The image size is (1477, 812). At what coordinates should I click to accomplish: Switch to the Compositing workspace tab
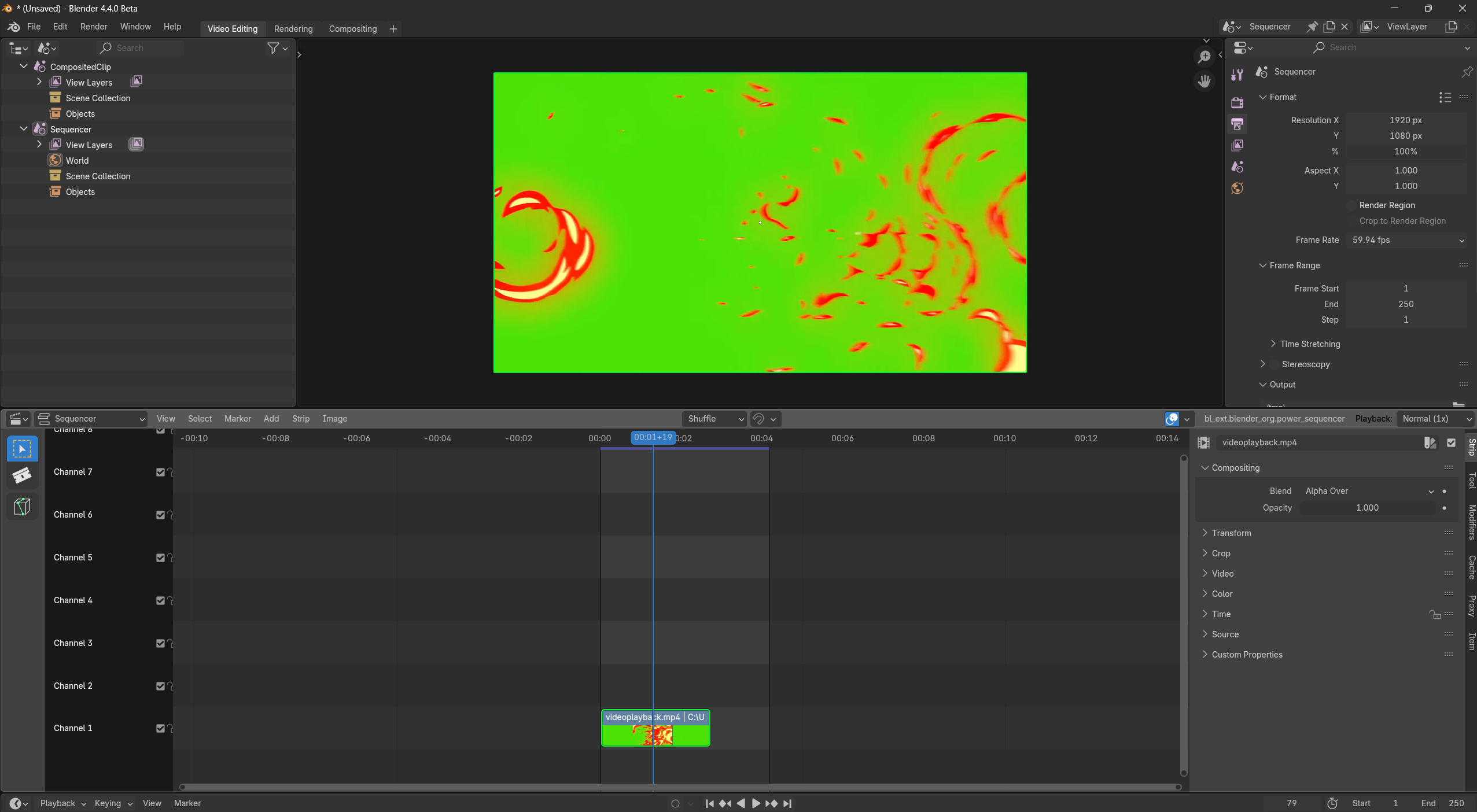[353, 29]
